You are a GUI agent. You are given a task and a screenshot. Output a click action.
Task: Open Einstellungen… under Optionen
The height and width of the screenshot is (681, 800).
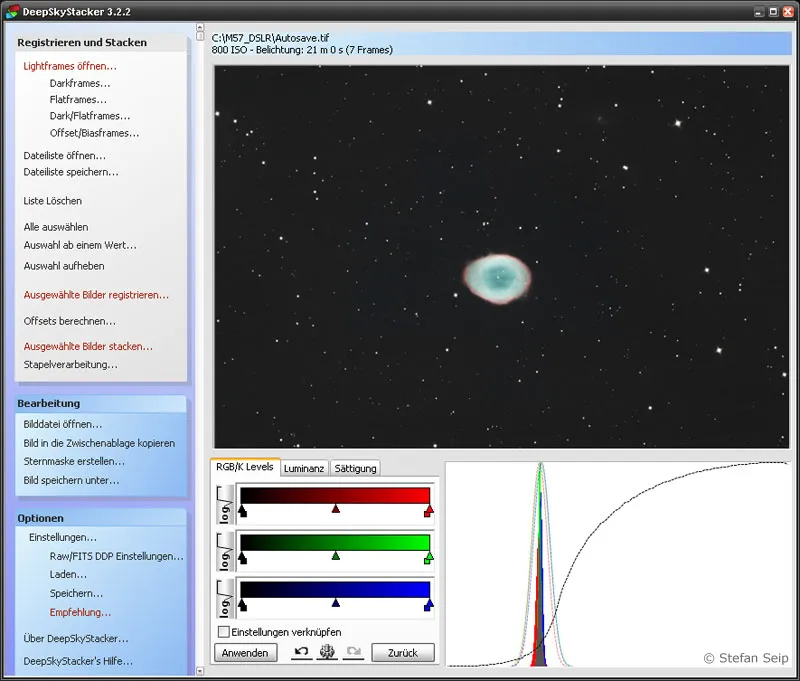point(63,538)
